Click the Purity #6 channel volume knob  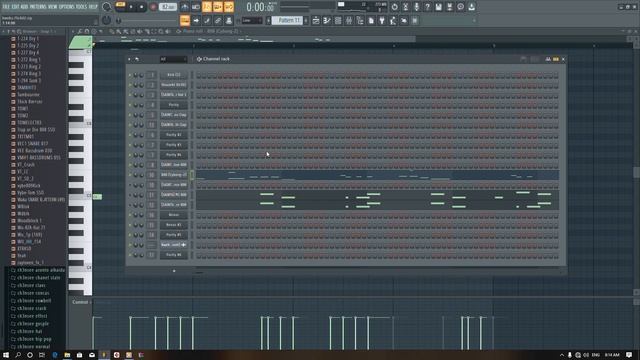click(141, 255)
